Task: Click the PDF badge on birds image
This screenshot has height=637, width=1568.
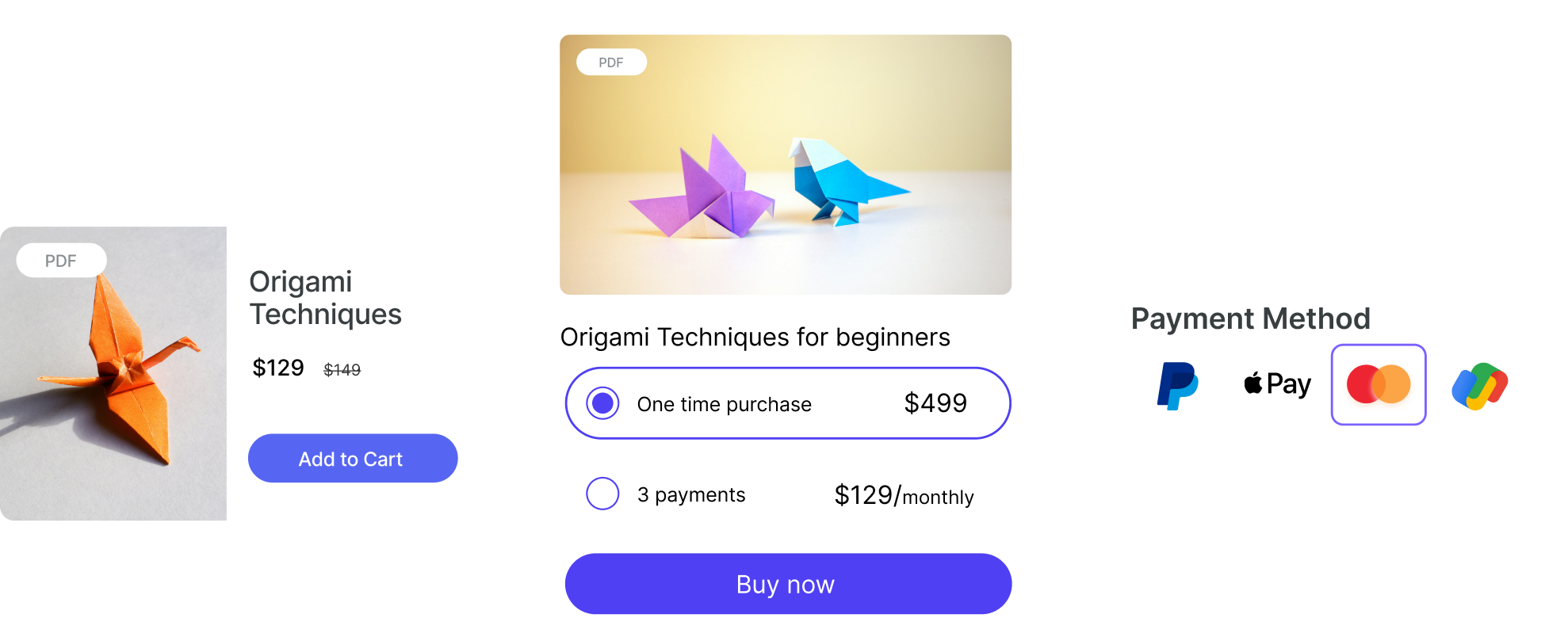Action: coord(611,62)
